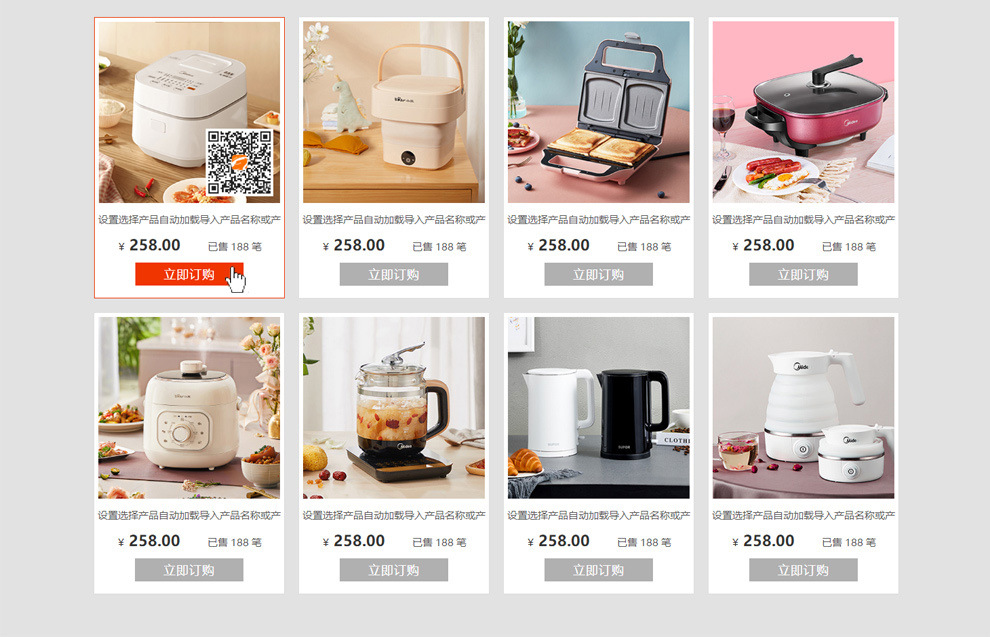Click the ¥258.00 price under hot pot
This screenshot has height=637, width=990.
(763, 245)
